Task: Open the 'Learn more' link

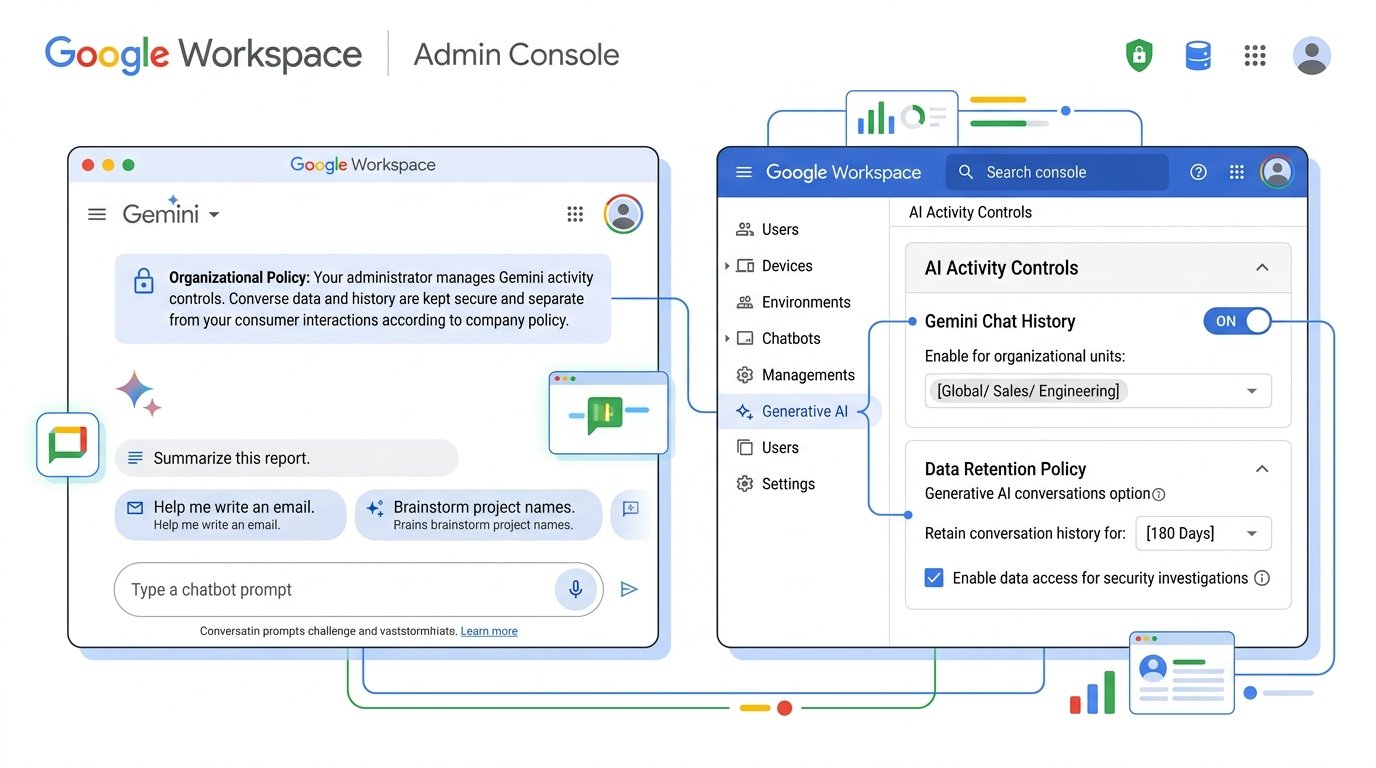Action: (489, 631)
